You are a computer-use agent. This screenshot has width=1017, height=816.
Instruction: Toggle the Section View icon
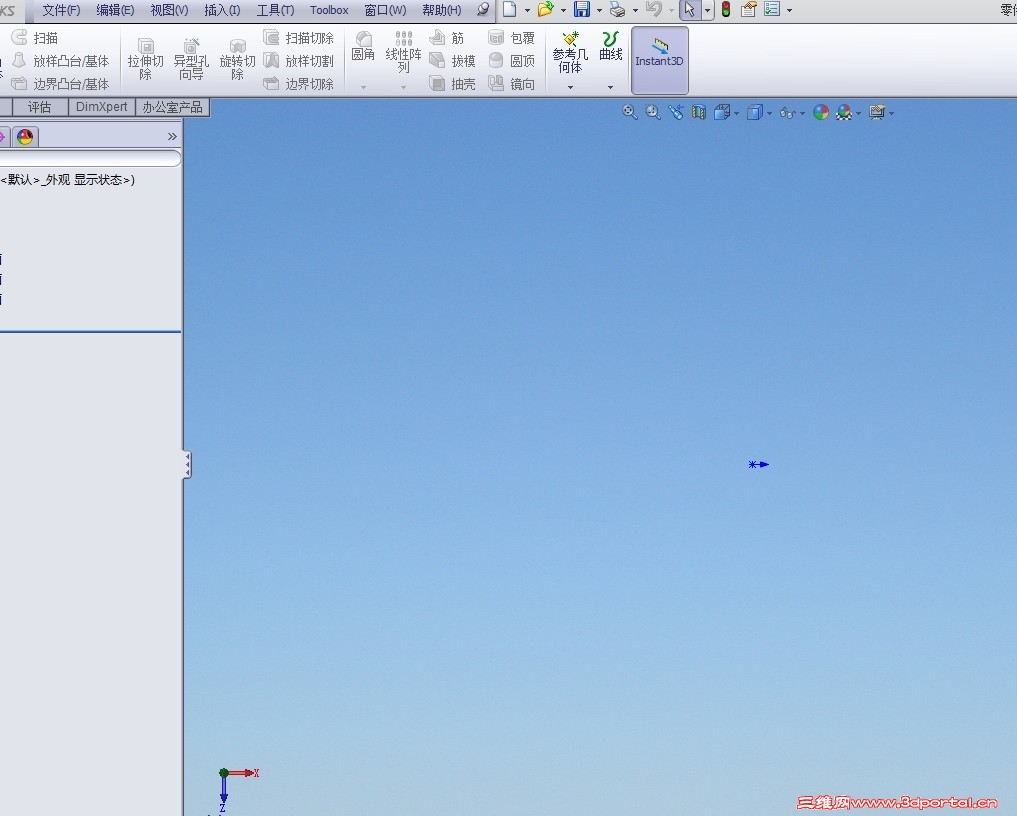[699, 112]
